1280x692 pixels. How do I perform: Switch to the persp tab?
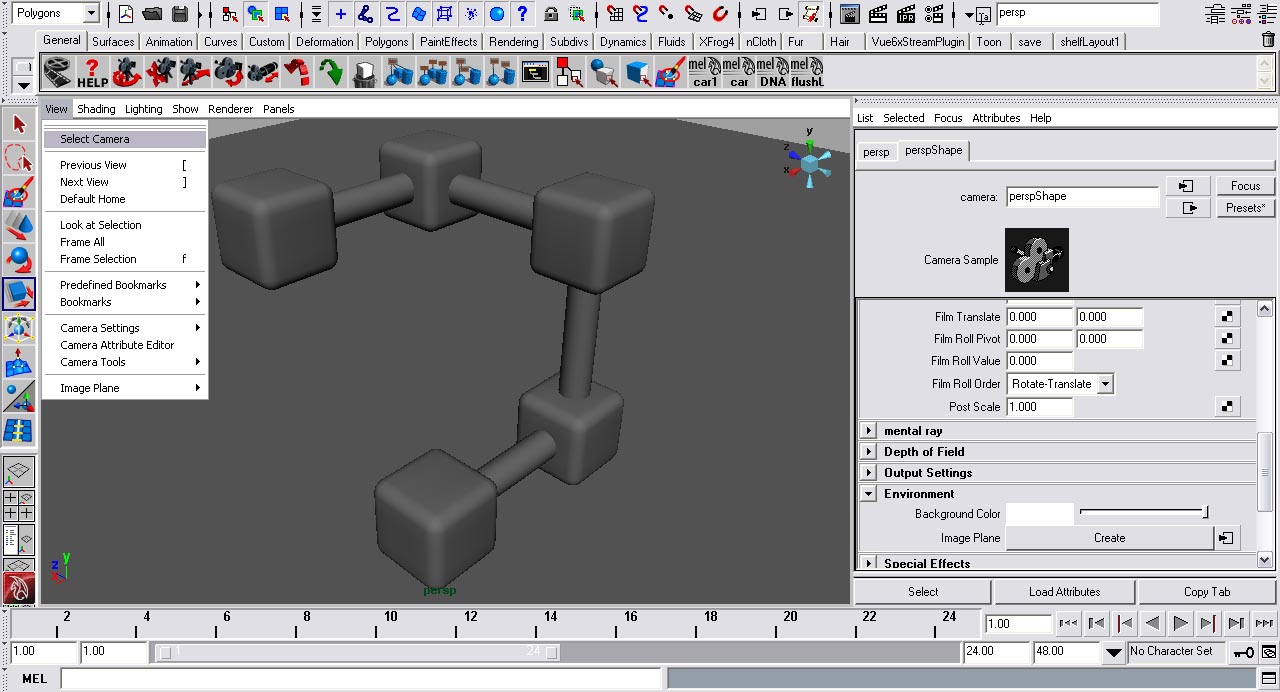(876, 152)
